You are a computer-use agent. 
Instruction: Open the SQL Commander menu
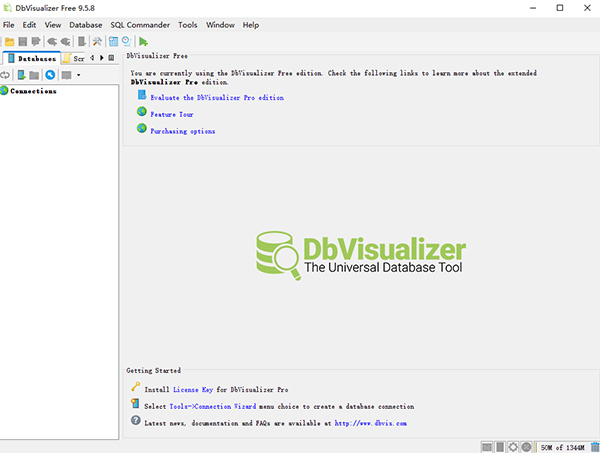pyautogui.click(x=140, y=25)
